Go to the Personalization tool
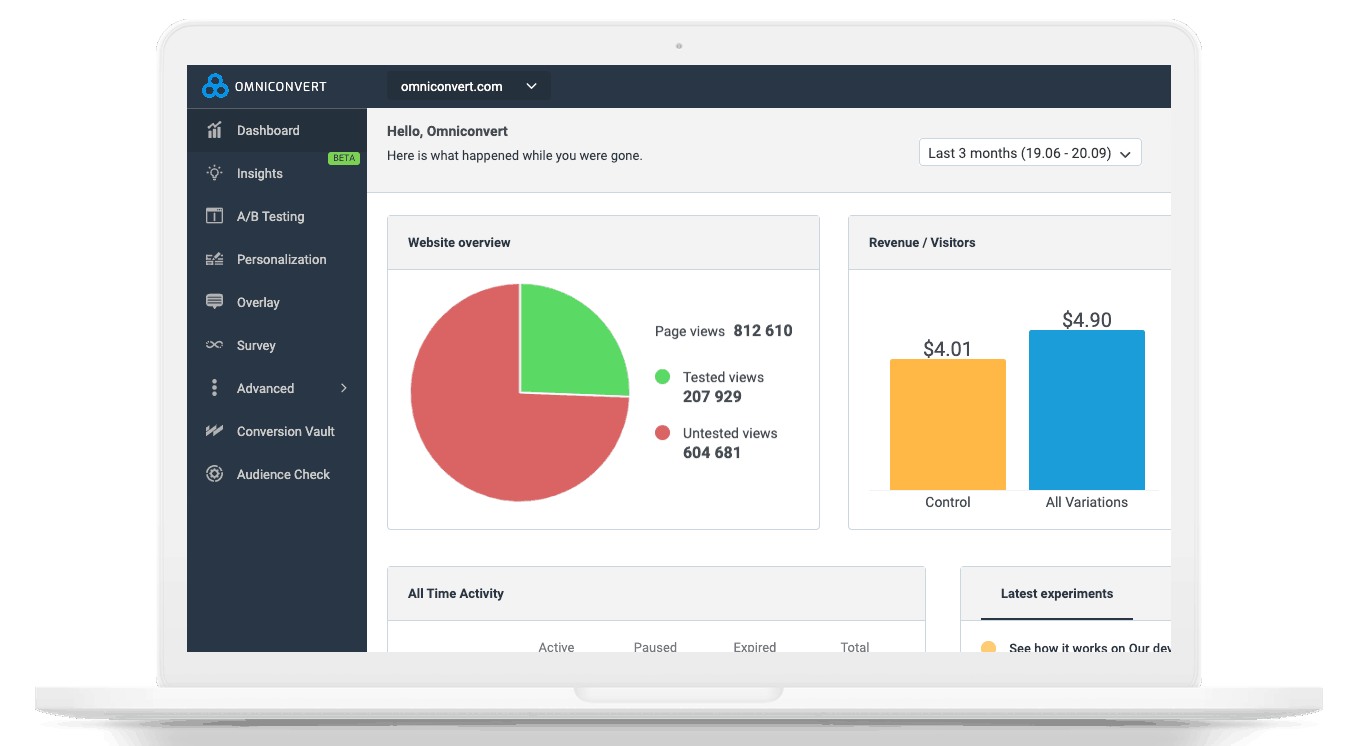Image resolution: width=1352 pixels, height=746 pixels. 280,259
